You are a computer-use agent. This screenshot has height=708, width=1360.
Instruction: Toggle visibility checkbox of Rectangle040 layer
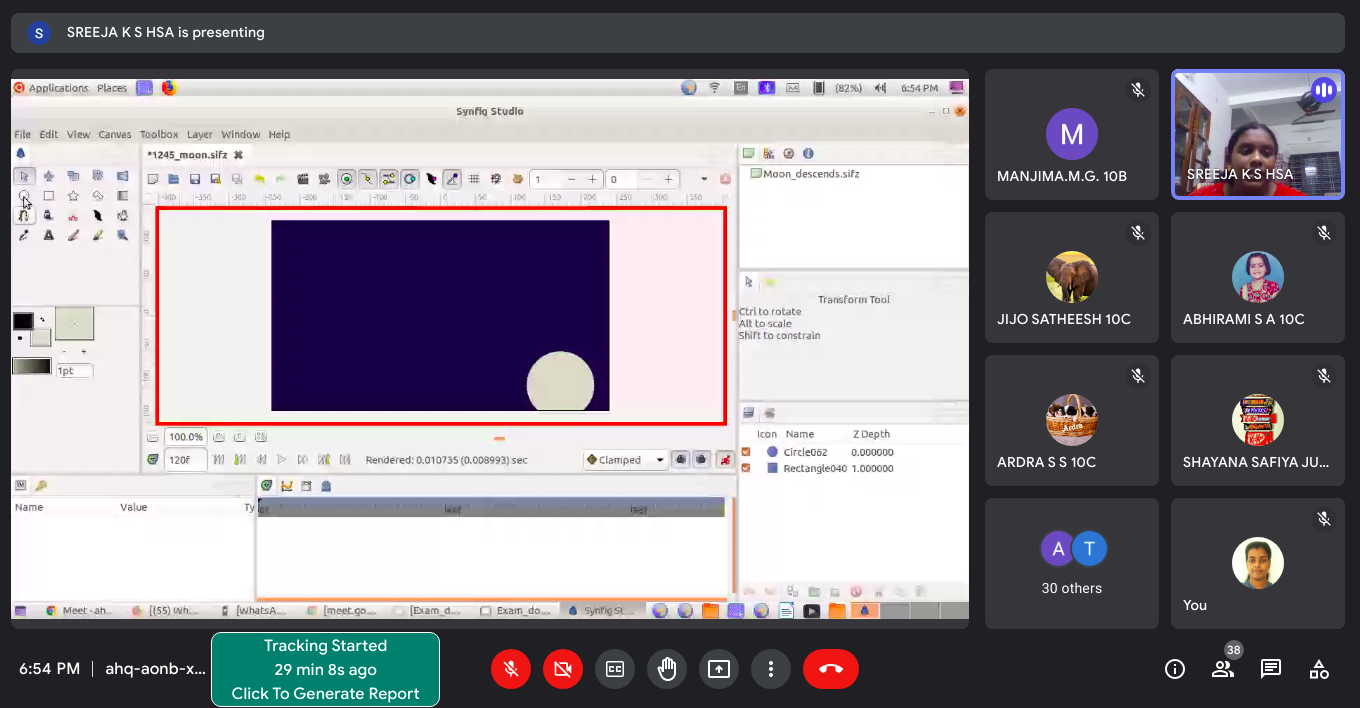point(746,468)
